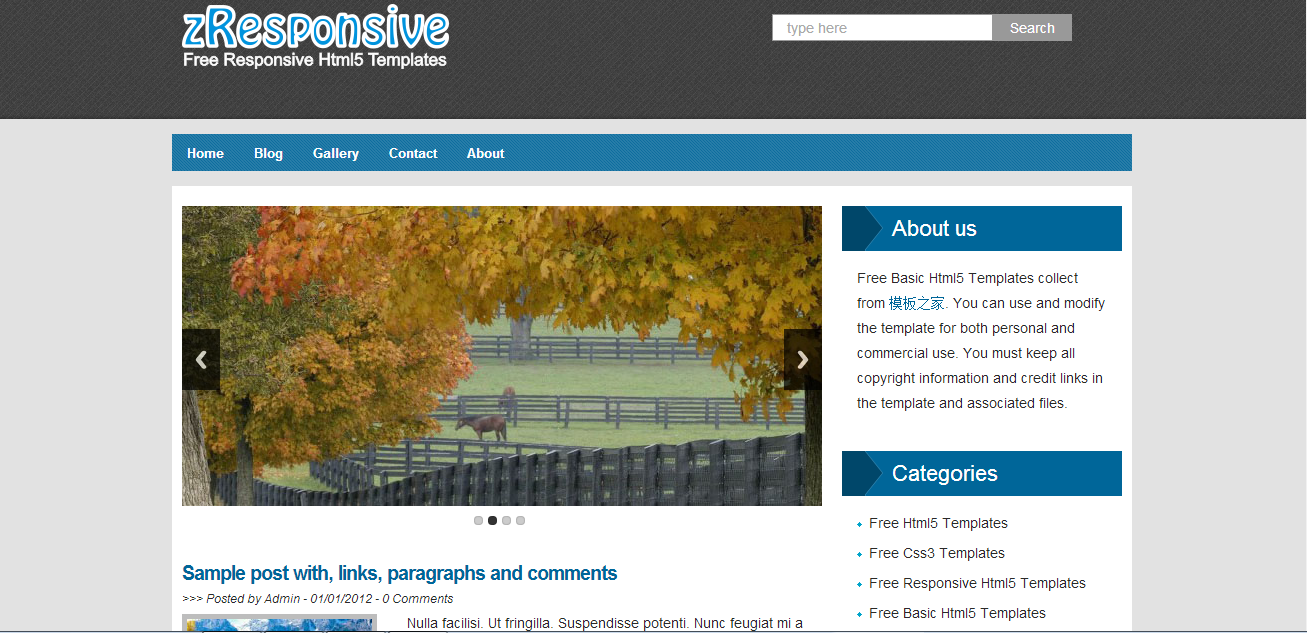Click the Search button
Screen dimensions: 1307x633
(x=1032, y=28)
